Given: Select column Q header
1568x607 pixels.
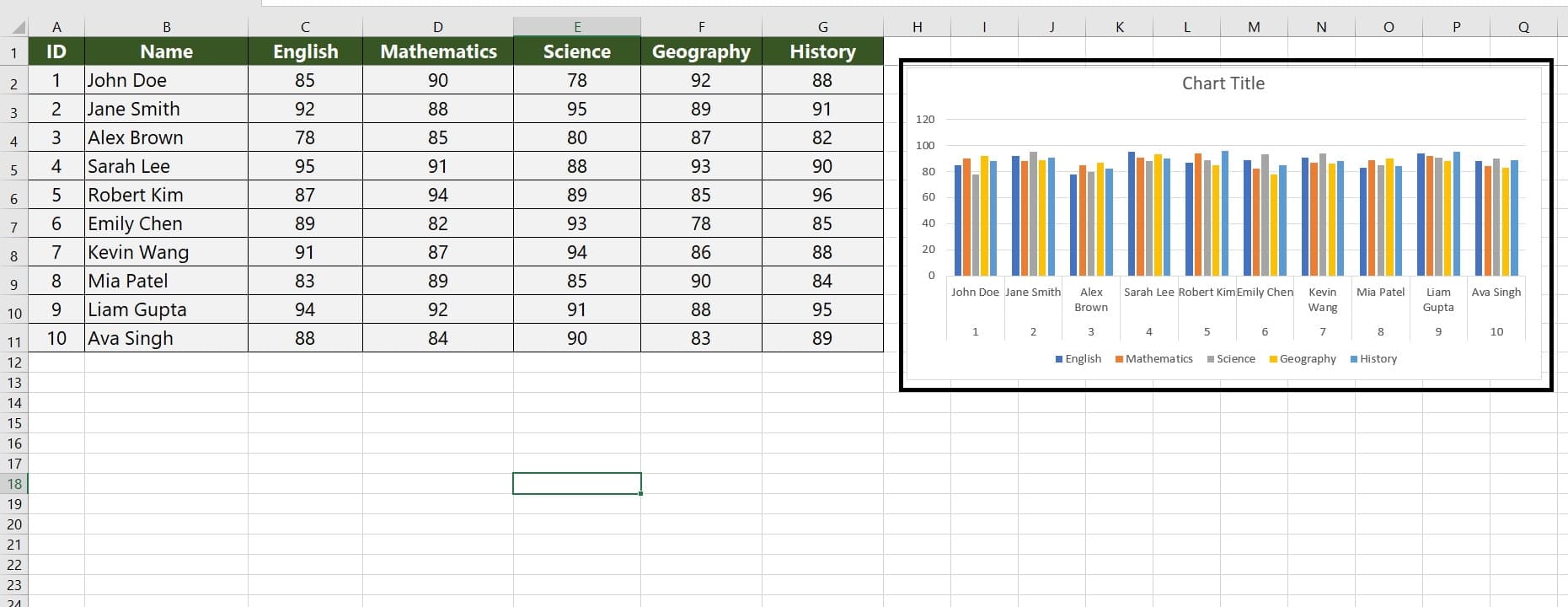Looking at the screenshot, I should click(1523, 27).
